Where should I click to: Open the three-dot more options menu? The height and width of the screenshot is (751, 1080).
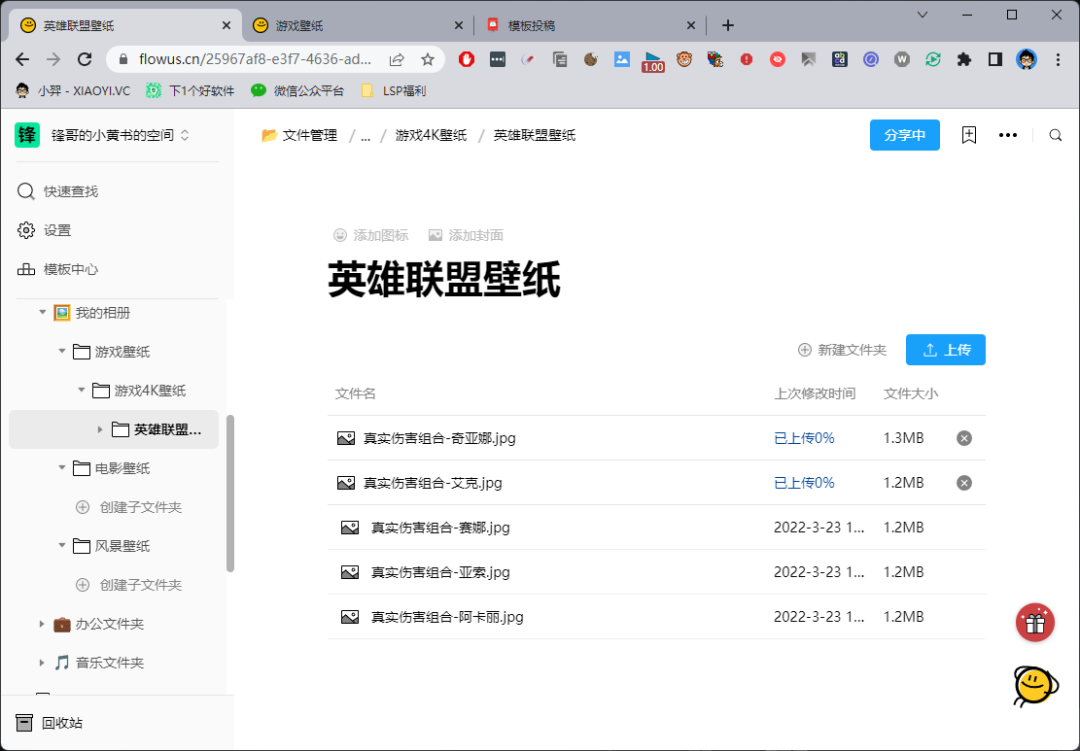point(1008,135)
